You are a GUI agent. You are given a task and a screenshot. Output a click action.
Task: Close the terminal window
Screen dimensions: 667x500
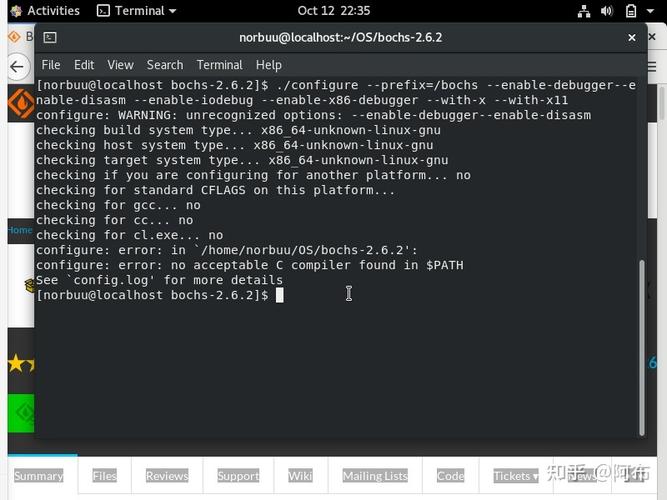[x=632, y=37]
